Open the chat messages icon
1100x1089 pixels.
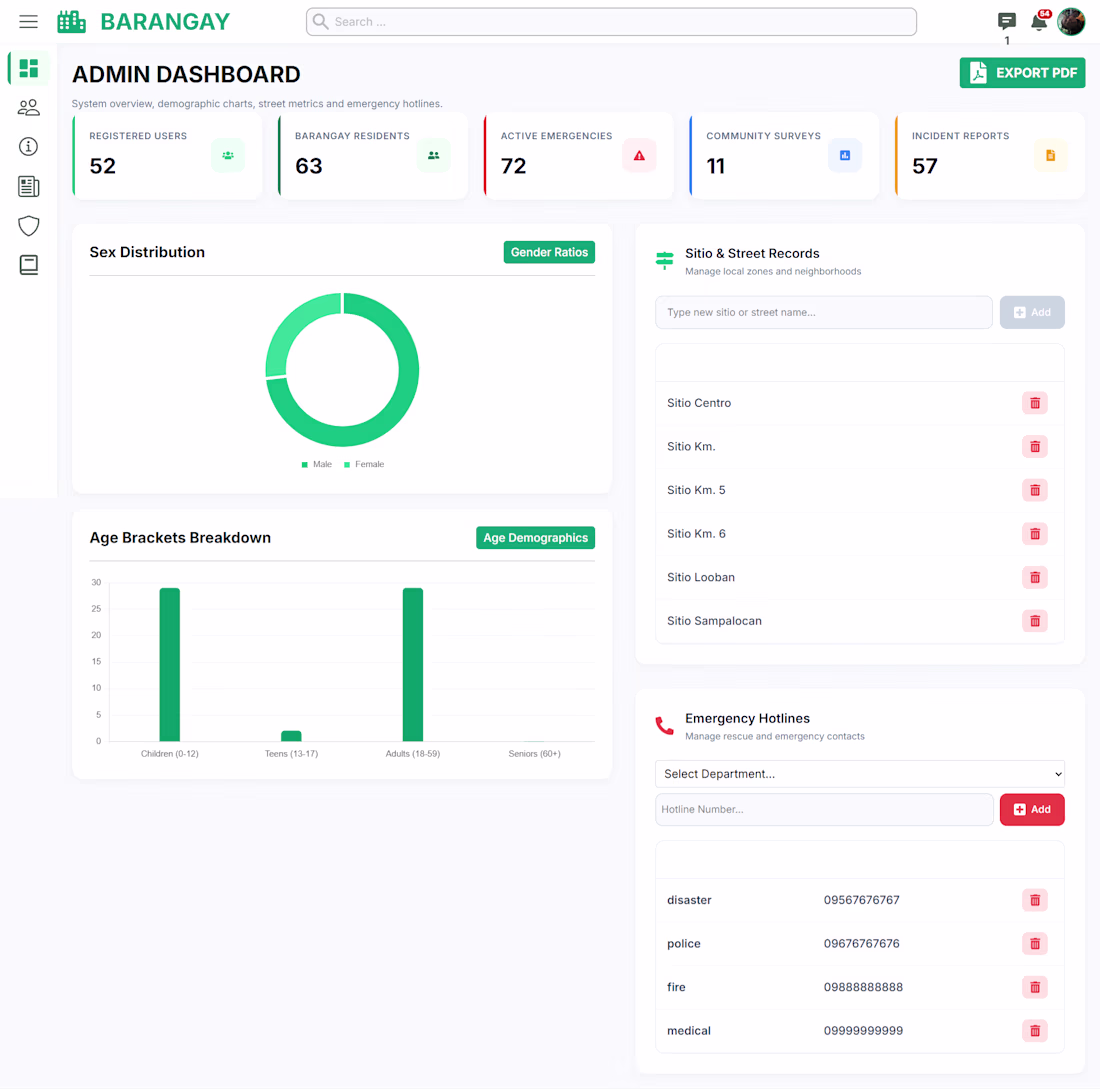1007,21
